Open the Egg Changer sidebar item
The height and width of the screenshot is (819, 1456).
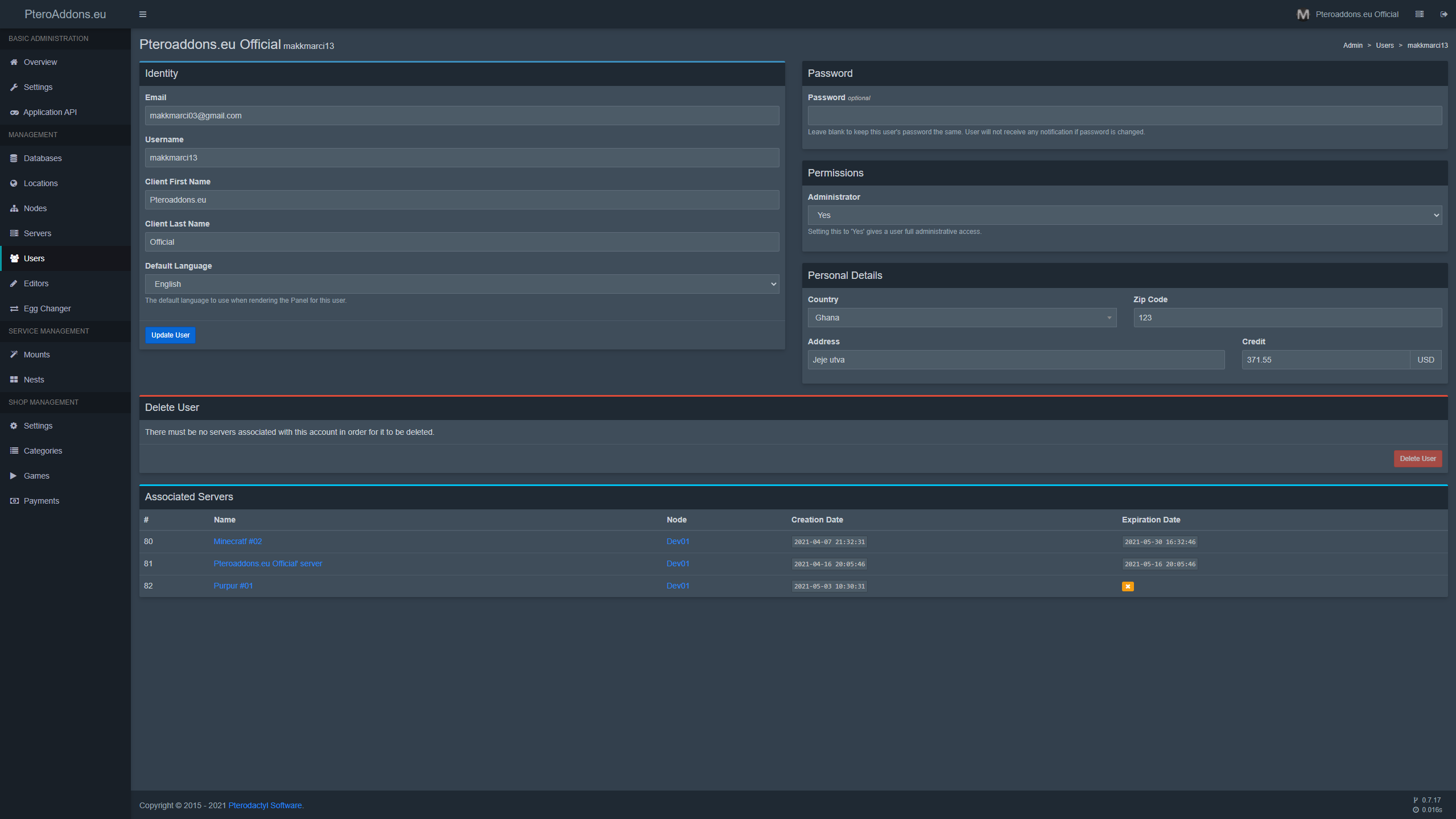click(47, 308)
